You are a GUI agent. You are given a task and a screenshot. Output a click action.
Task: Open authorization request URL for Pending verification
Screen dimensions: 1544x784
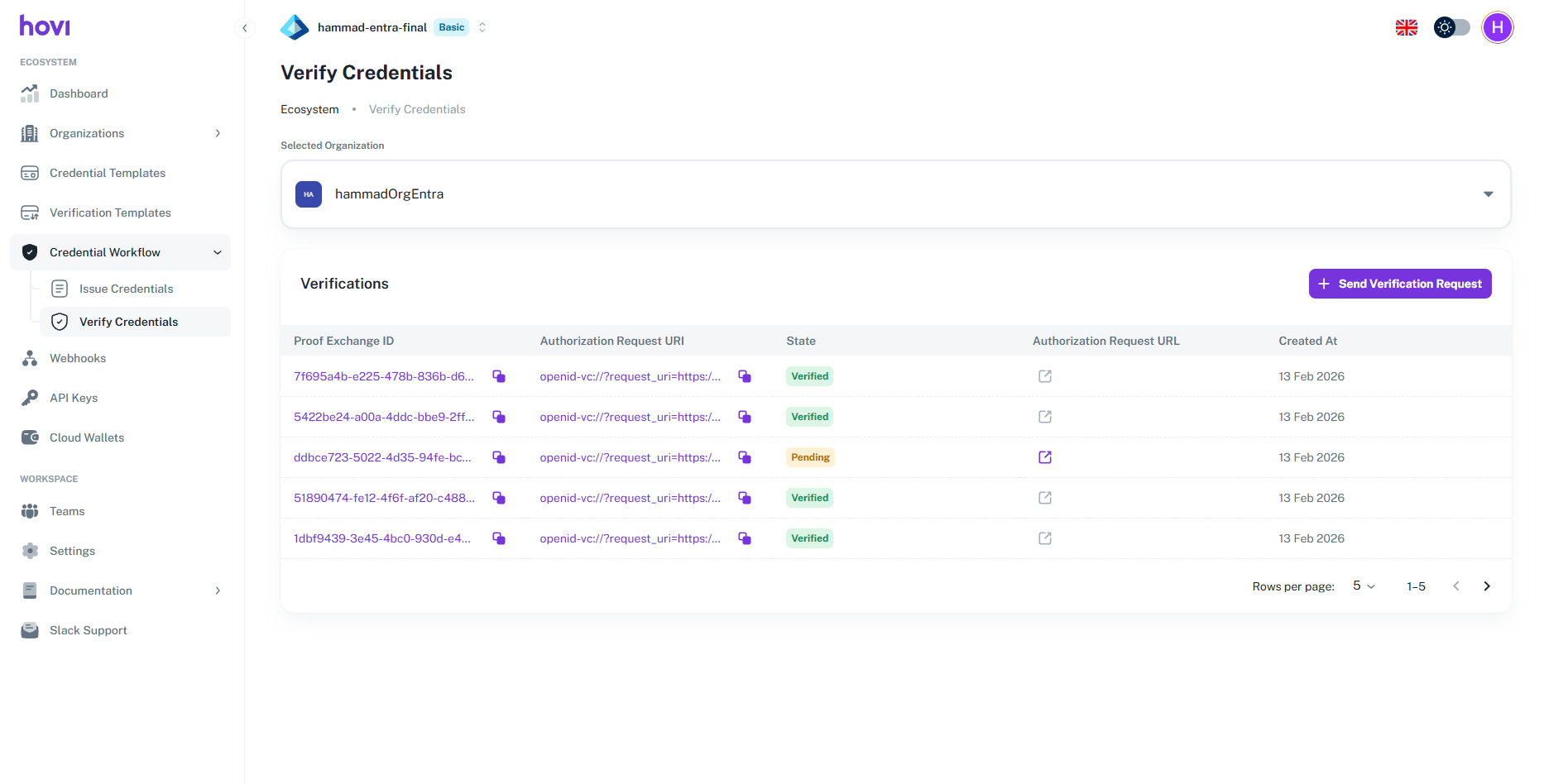click(x=1045, y=457)
